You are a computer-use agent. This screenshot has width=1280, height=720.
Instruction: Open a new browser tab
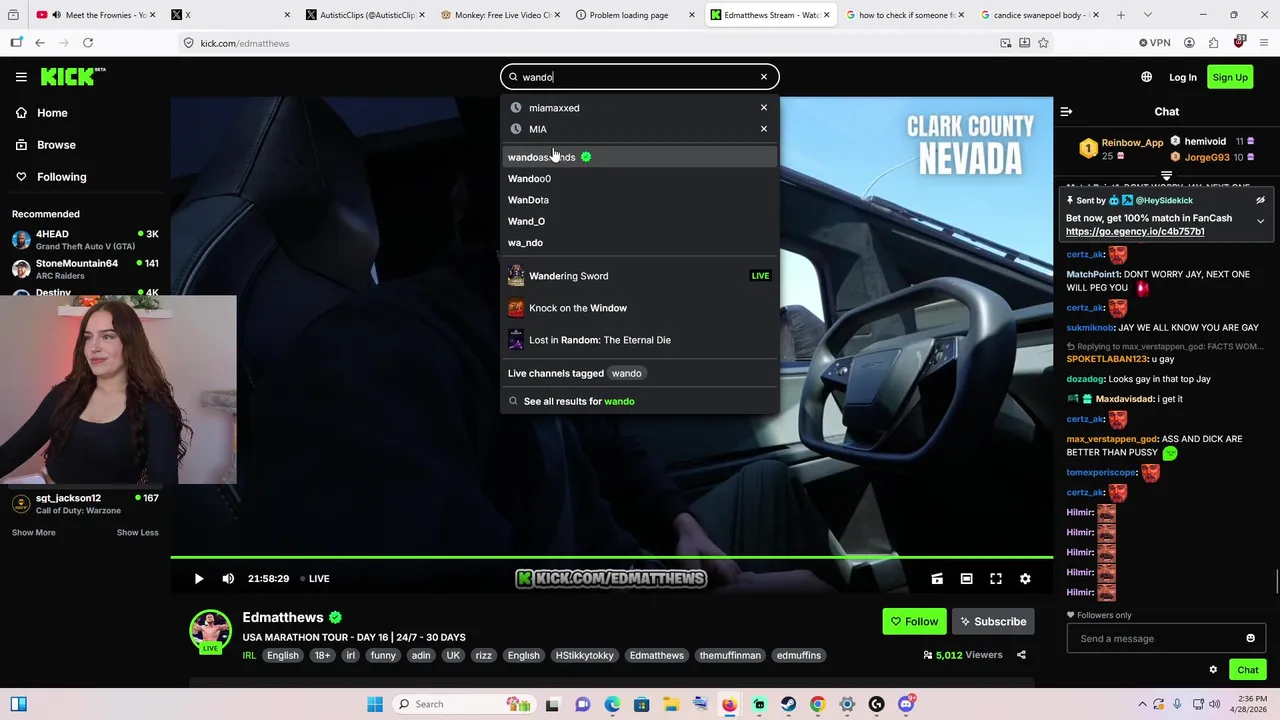1121,15
